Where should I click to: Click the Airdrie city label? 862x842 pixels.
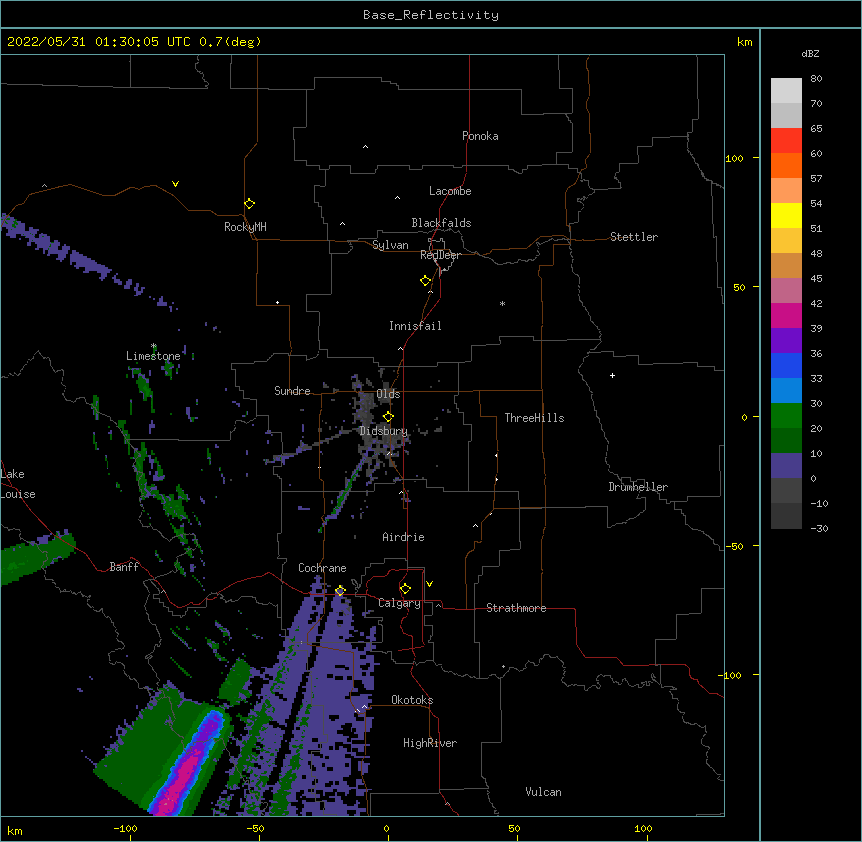click(403, 537)
